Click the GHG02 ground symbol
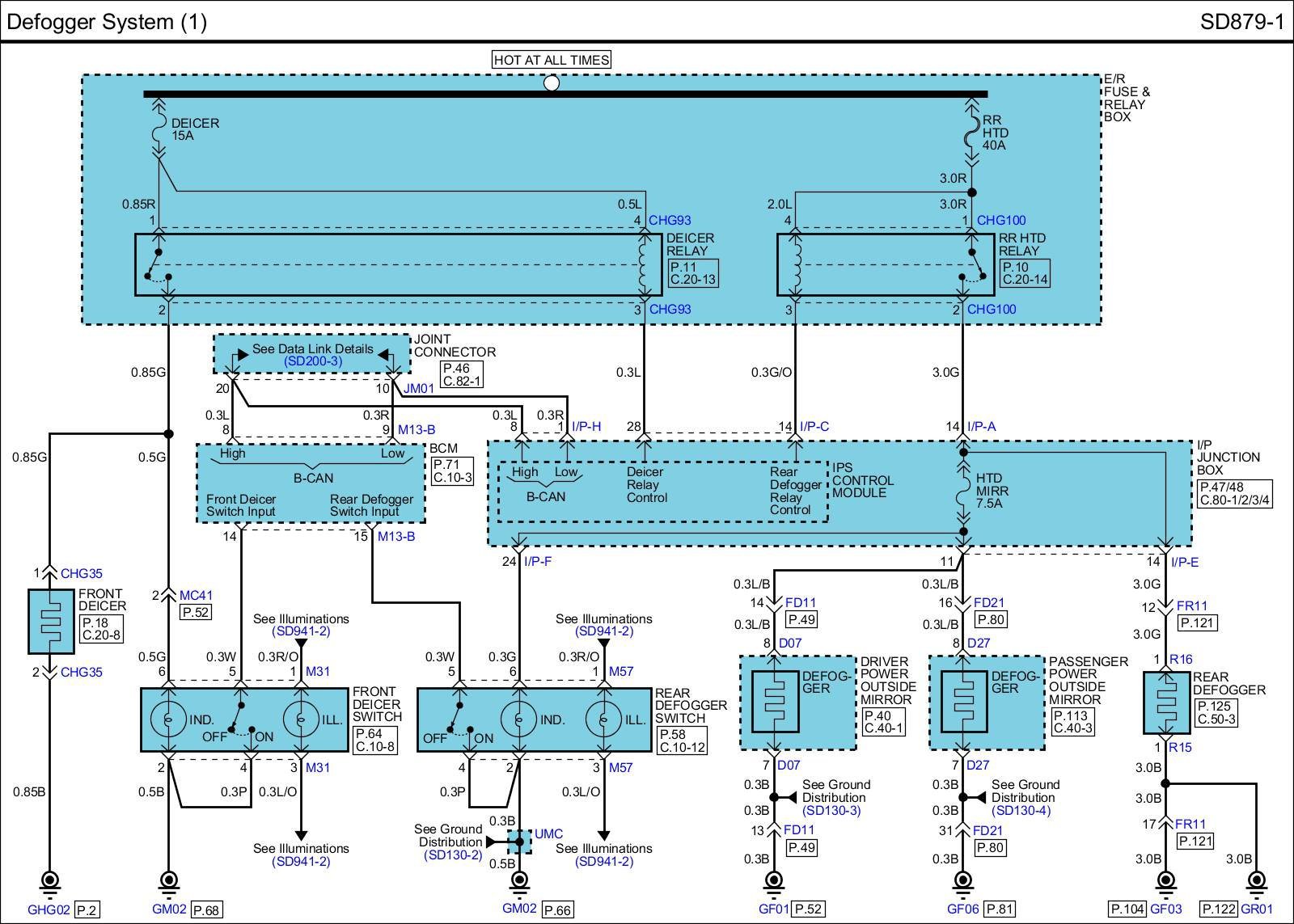The image size is (1294, 924). tap(49, 881)
